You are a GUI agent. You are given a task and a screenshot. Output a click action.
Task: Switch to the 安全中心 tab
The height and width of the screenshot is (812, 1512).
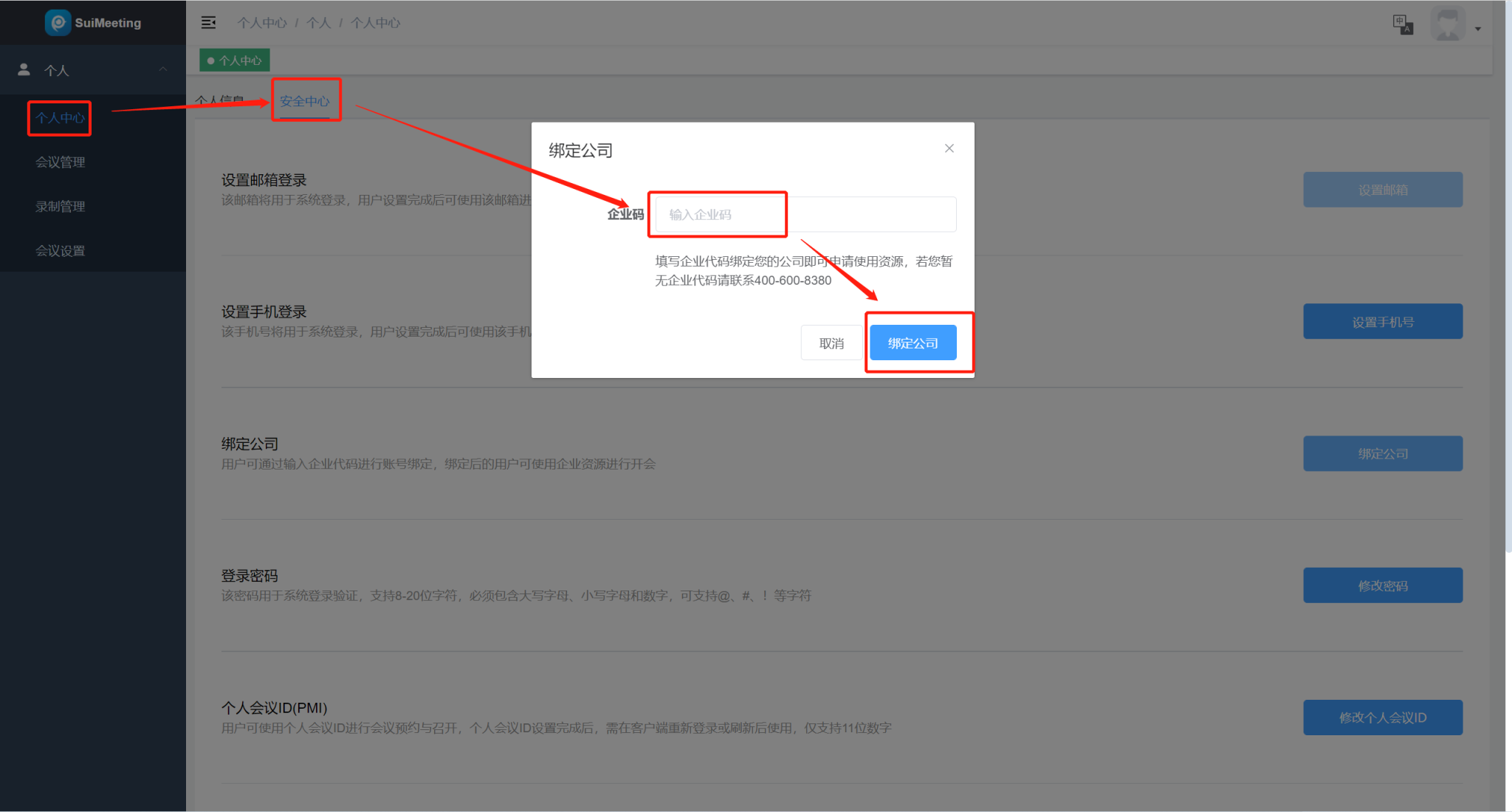pyautogui.click(x=304, y=101)
